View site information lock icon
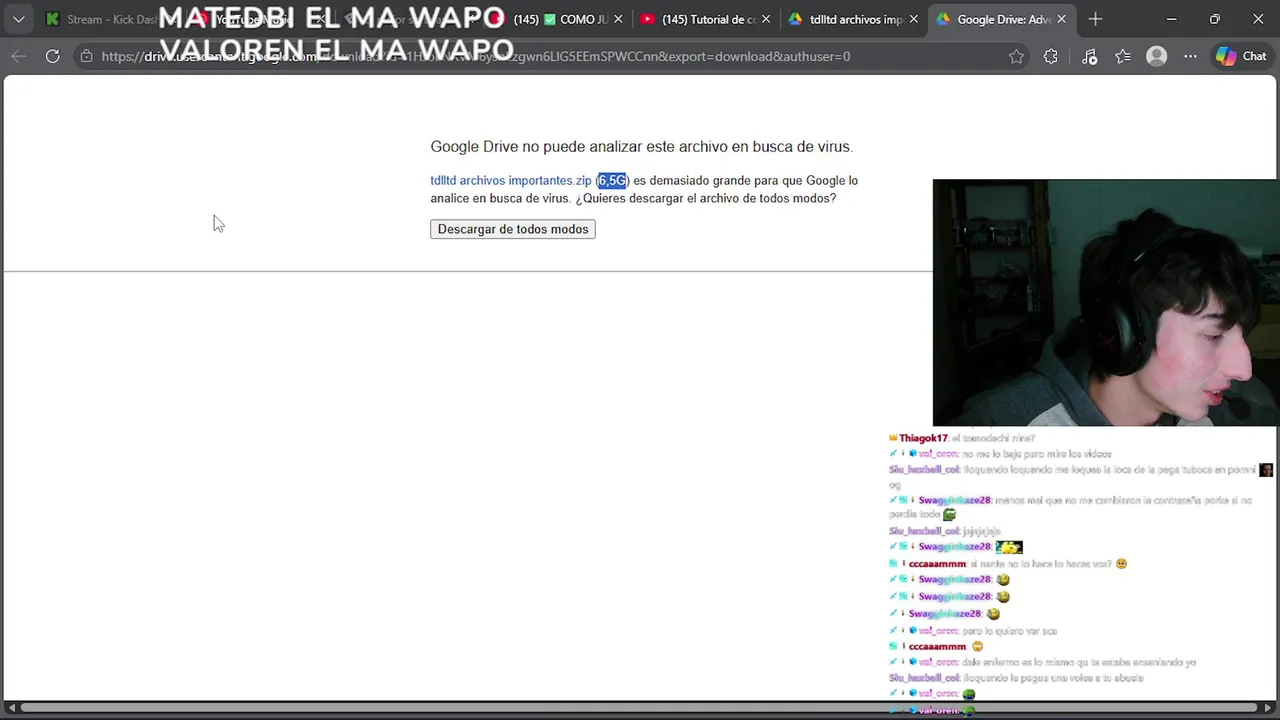1280x720 pixels. coord(87,56)
